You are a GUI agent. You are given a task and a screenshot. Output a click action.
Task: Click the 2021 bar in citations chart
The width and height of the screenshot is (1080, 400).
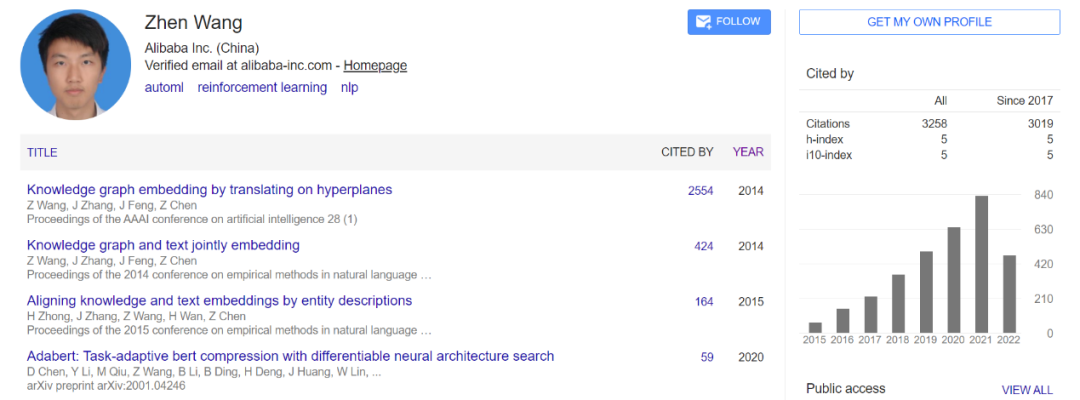click(x=981, y=264)
